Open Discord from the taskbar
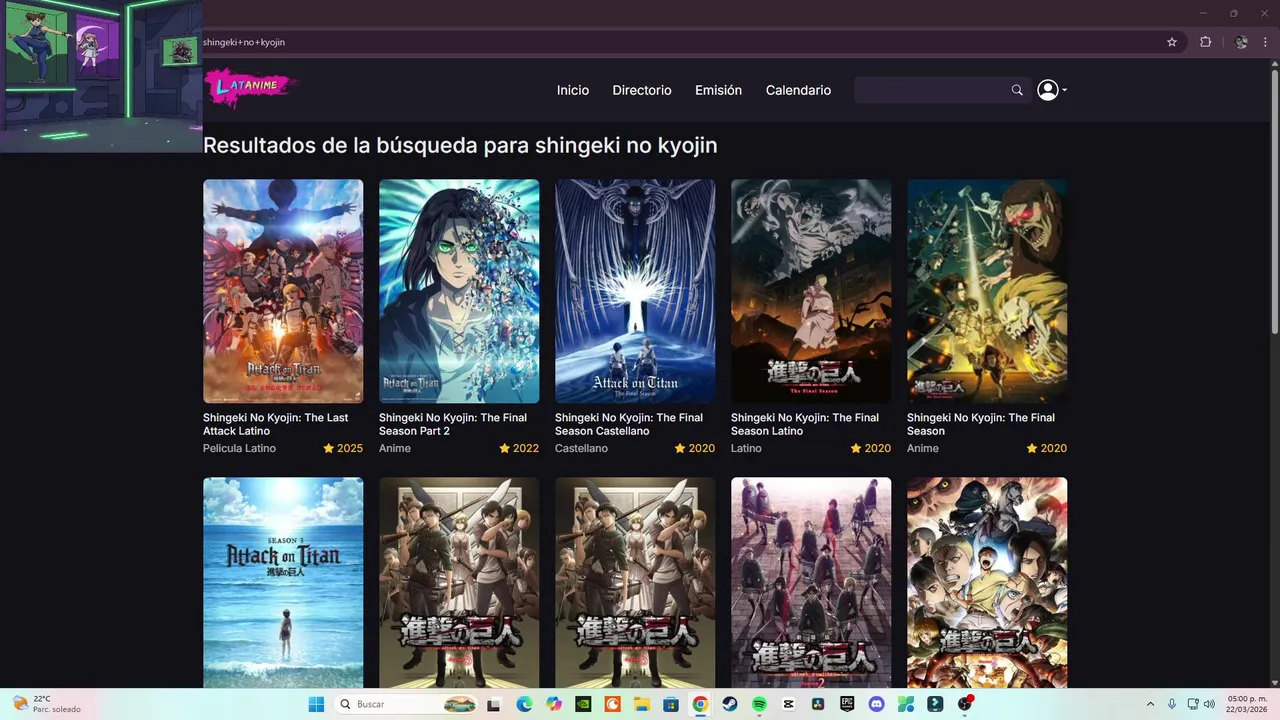1280x720 pixels. 876,704
